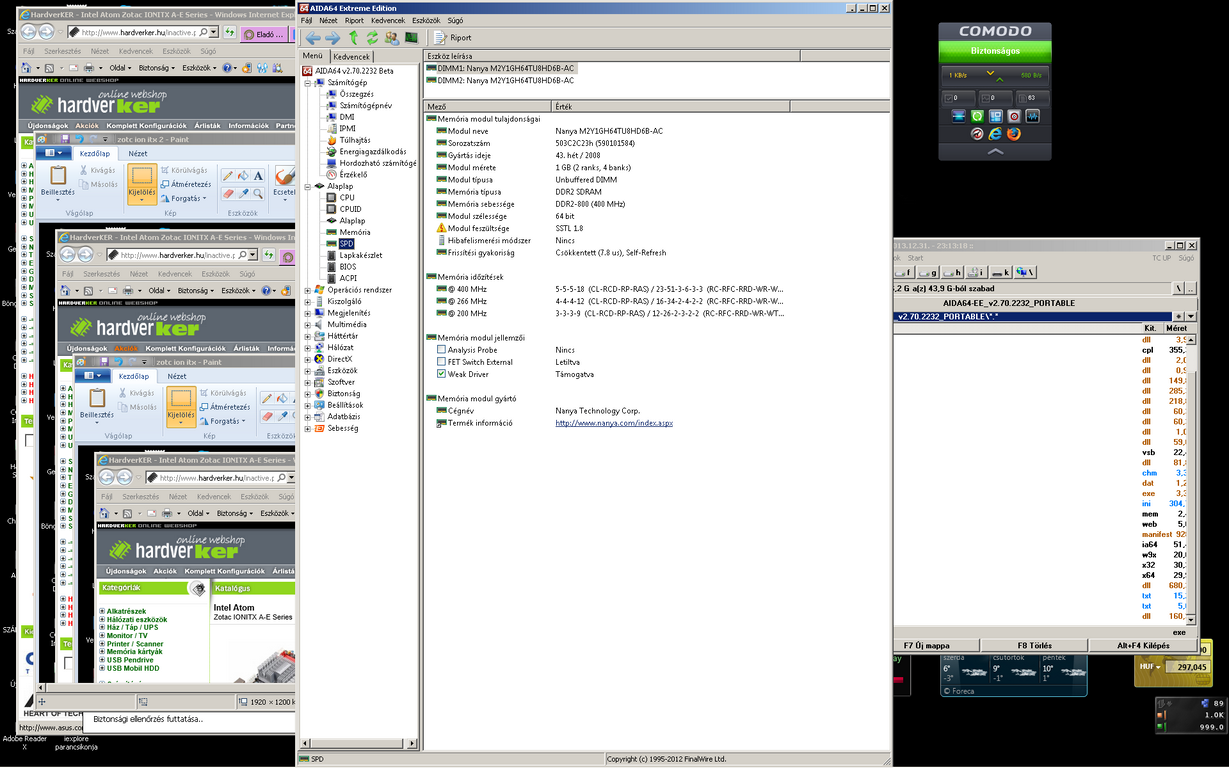Image resolution: width=1229 pixels, height=768 pixels.
Task: Click F8 Törlés in Total Commander
Action: tap(1035, 645)
